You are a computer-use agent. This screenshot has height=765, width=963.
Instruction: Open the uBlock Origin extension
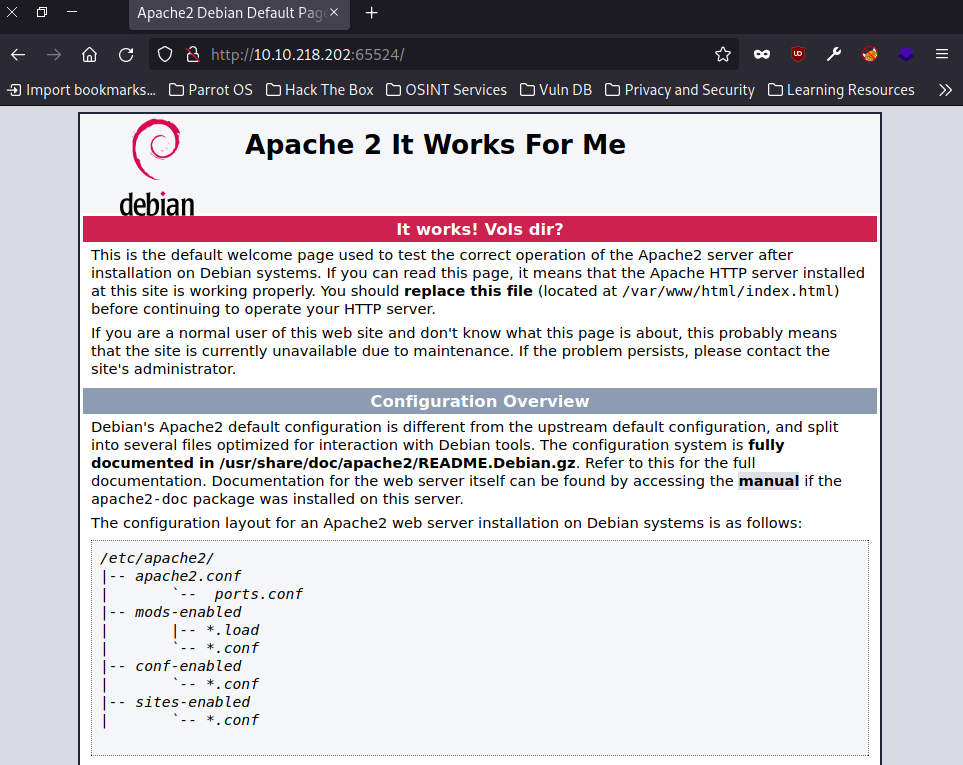tap(797, 54)
